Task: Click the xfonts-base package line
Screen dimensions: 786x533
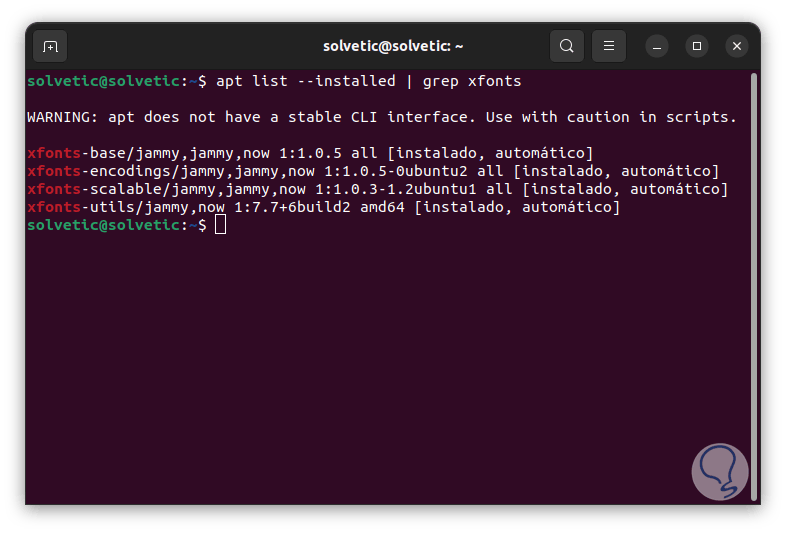Action: [x=310, y=153]
